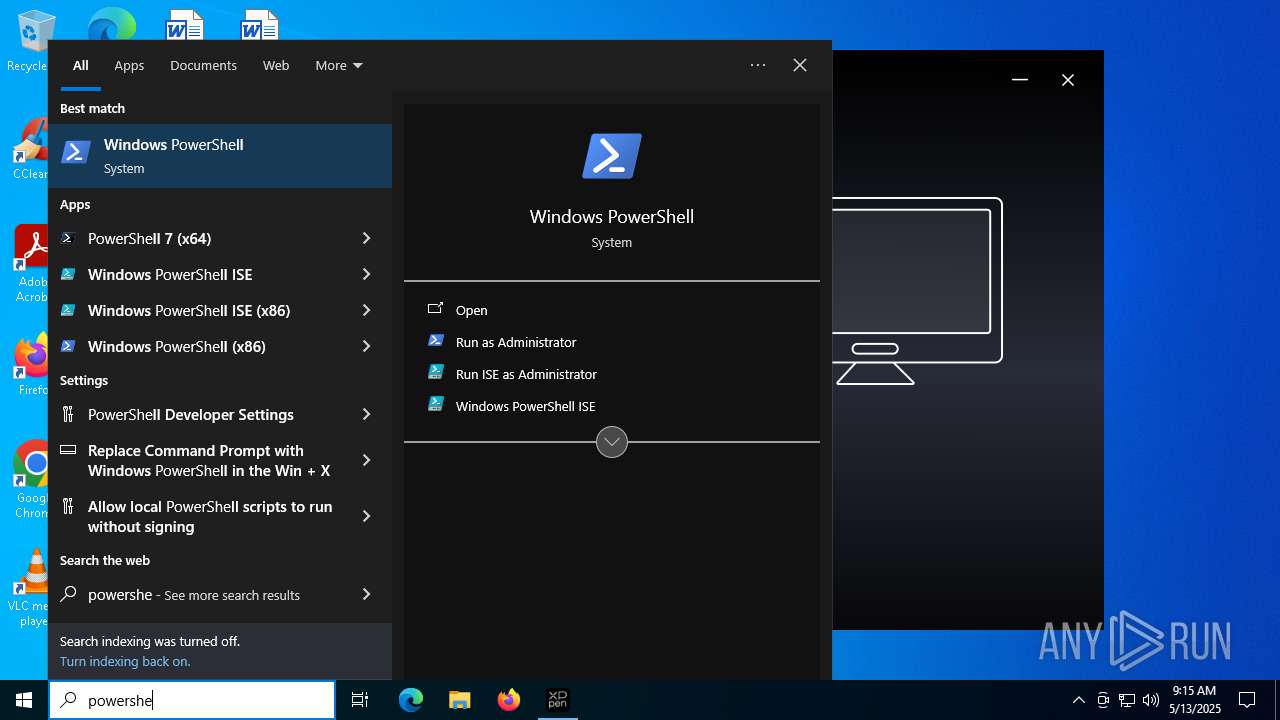Open Task View on the taskbar

coord(360,700)
